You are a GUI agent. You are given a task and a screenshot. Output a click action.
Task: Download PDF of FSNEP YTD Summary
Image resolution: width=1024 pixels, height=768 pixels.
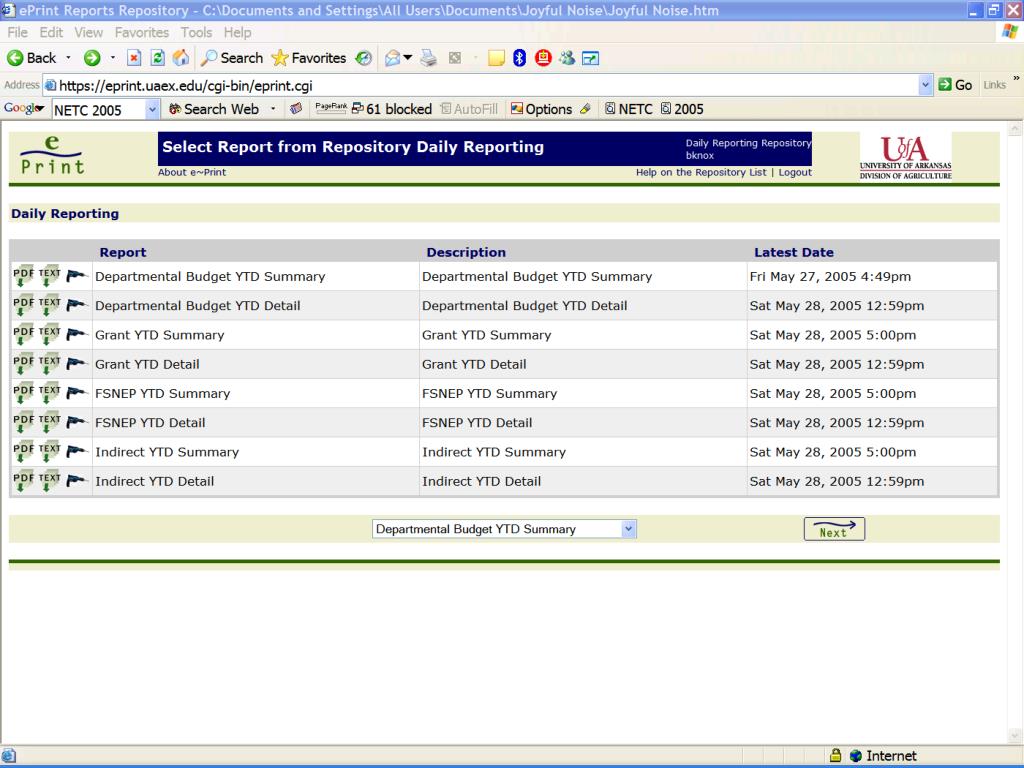point(24,394)
